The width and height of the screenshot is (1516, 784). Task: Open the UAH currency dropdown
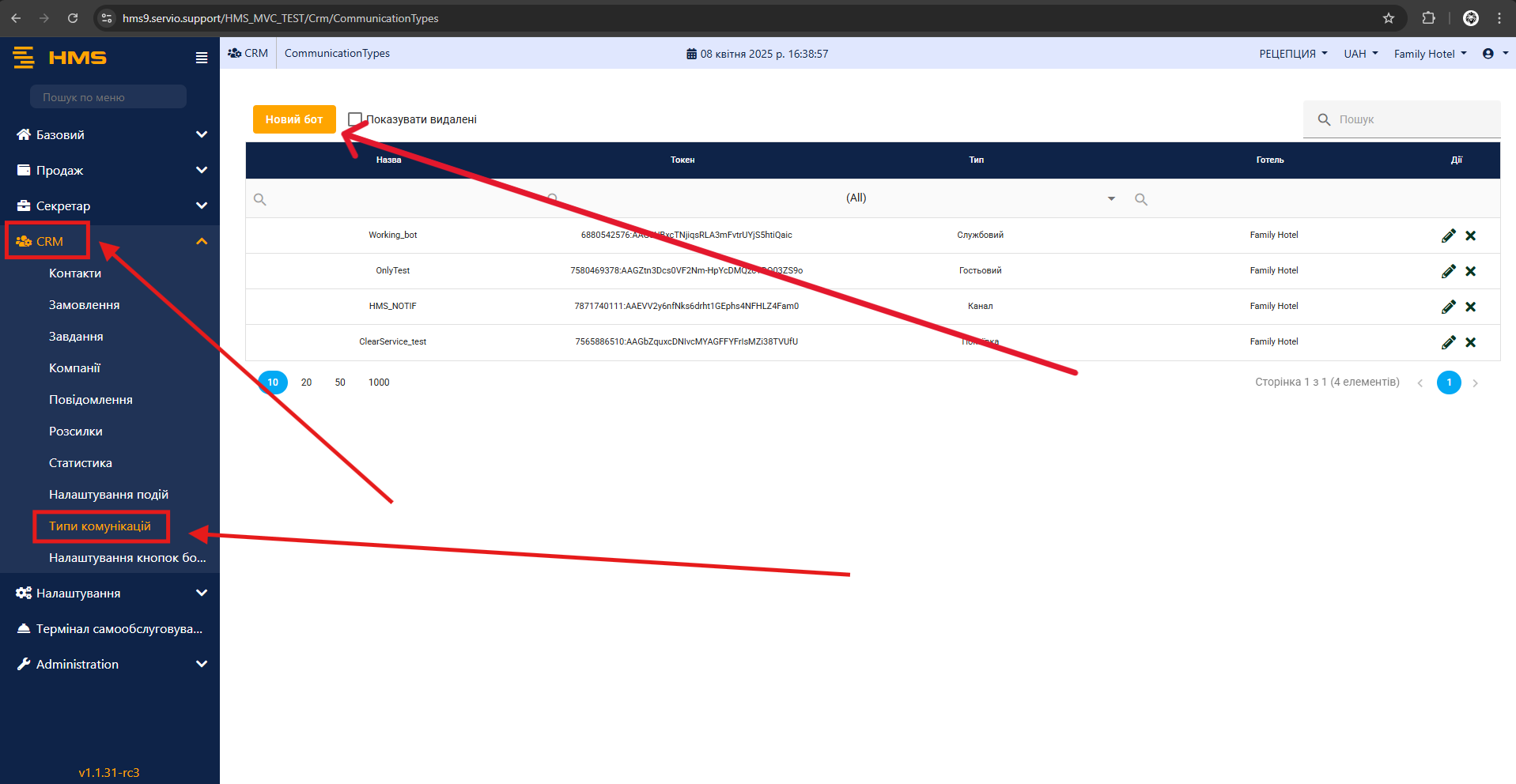point(1360,54)
